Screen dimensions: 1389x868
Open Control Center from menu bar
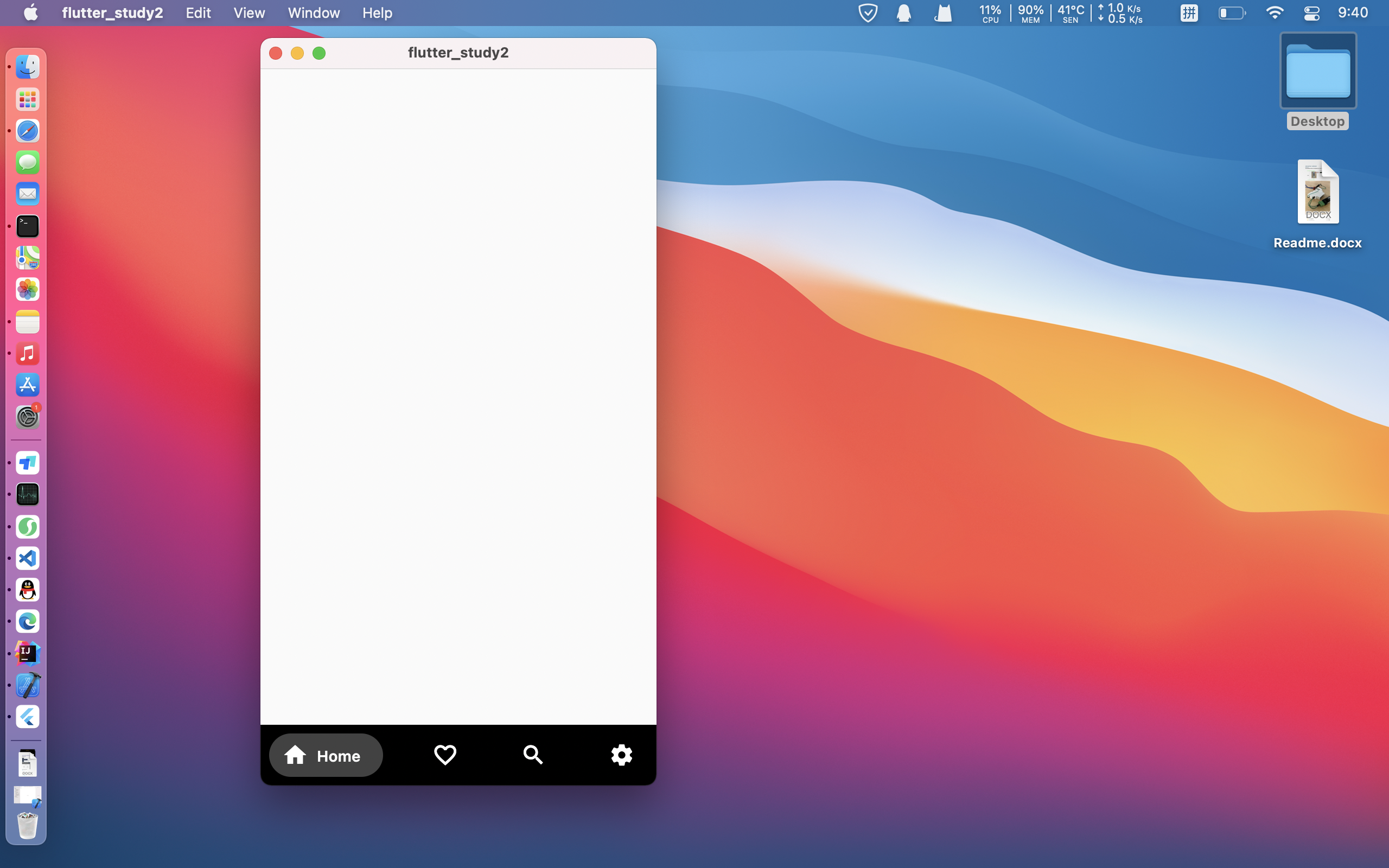pos(1311,12)
